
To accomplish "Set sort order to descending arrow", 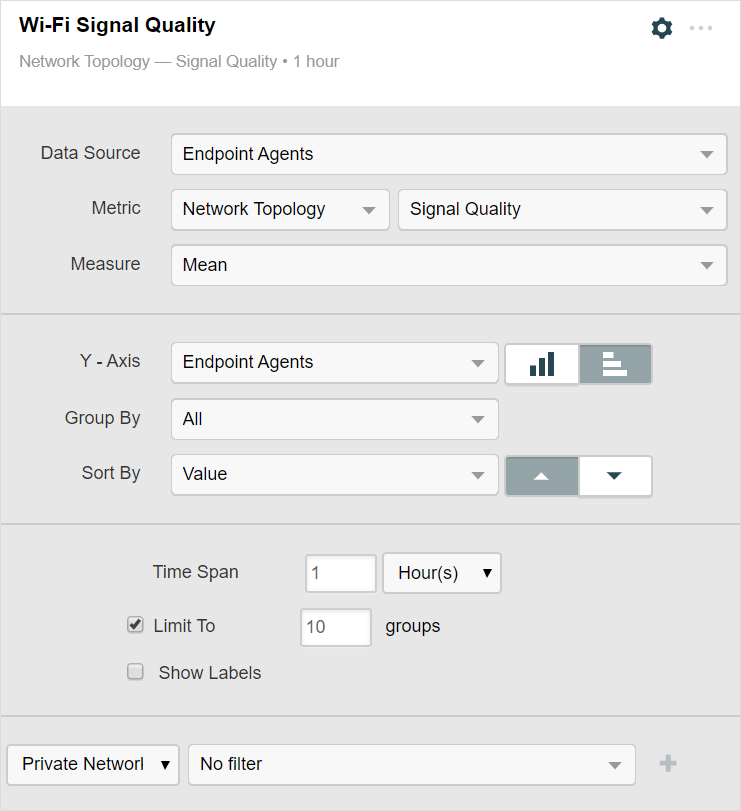I will tap(615, 476).
